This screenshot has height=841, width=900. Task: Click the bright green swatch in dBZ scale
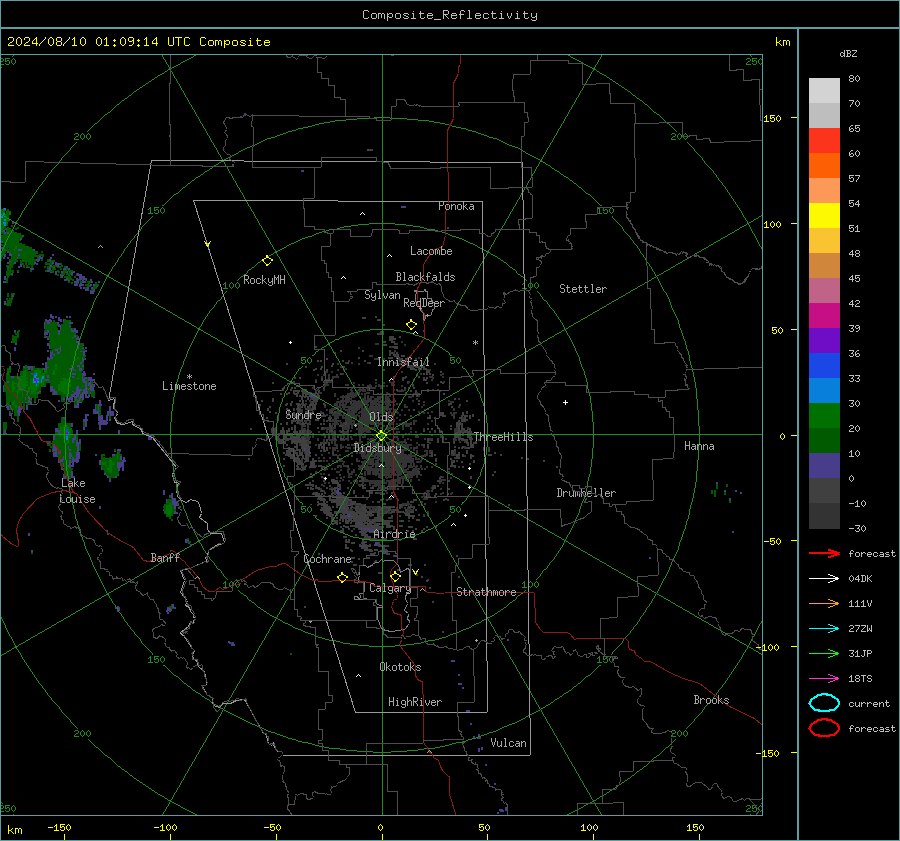(x=824, y=415)
